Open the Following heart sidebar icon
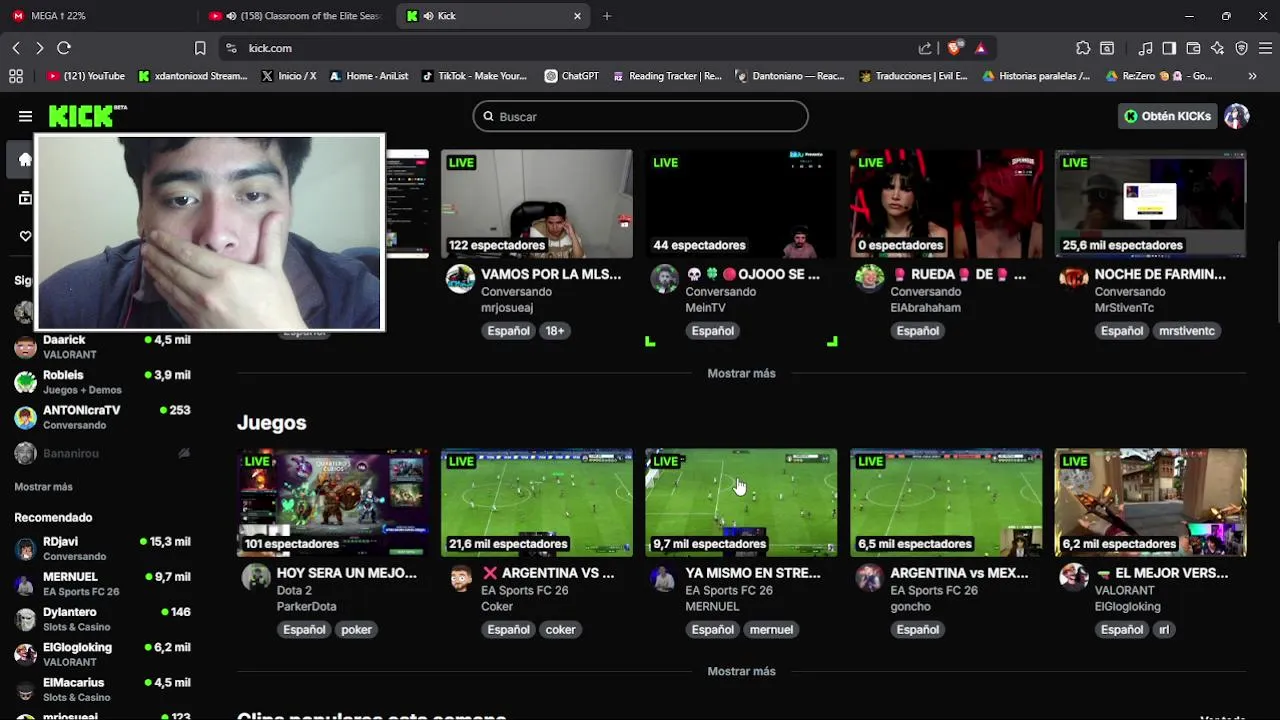Viewport: 1280px width, 720px height. pos(26,236)
